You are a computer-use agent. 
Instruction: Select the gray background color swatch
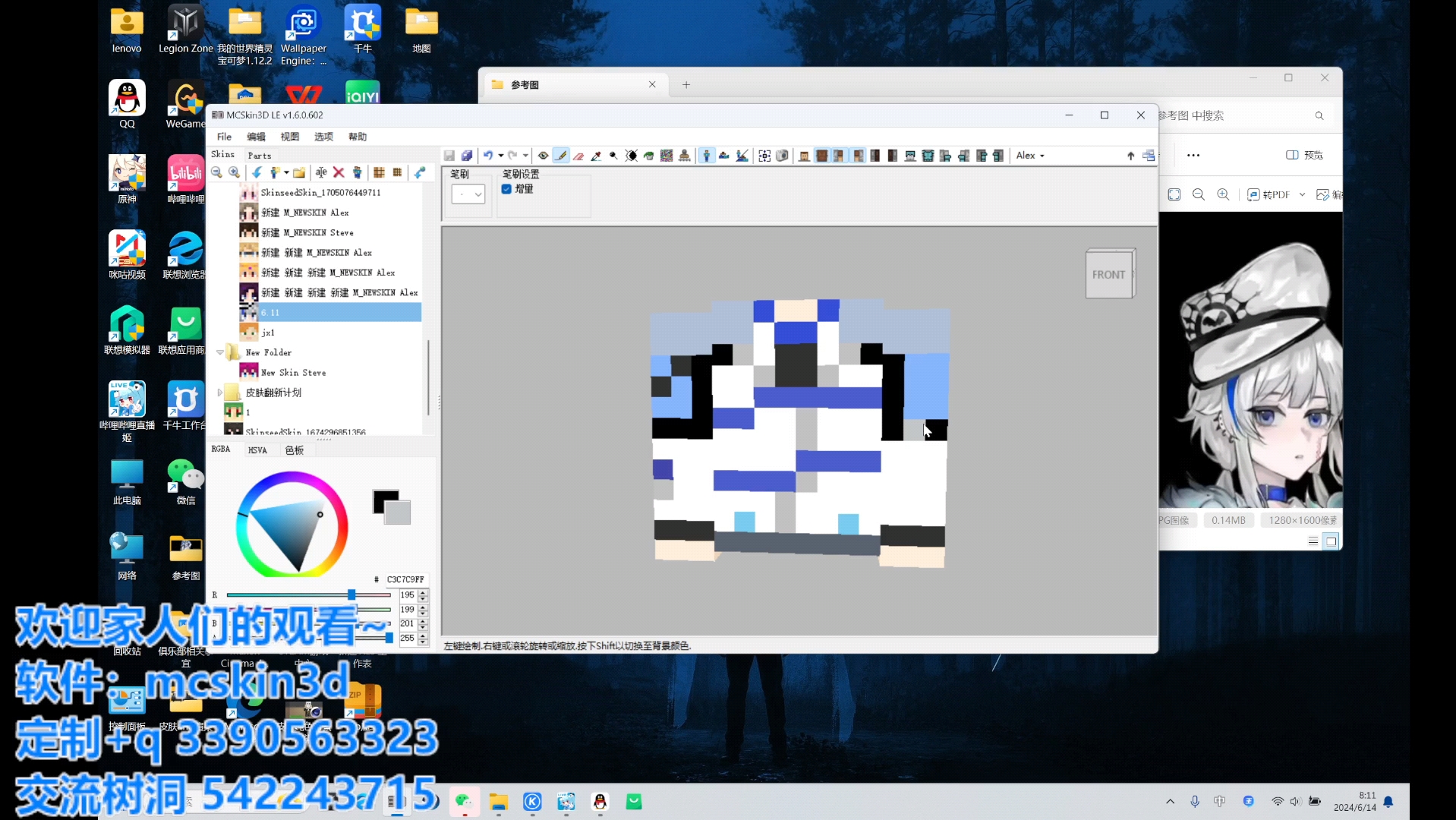click(398, 512)
